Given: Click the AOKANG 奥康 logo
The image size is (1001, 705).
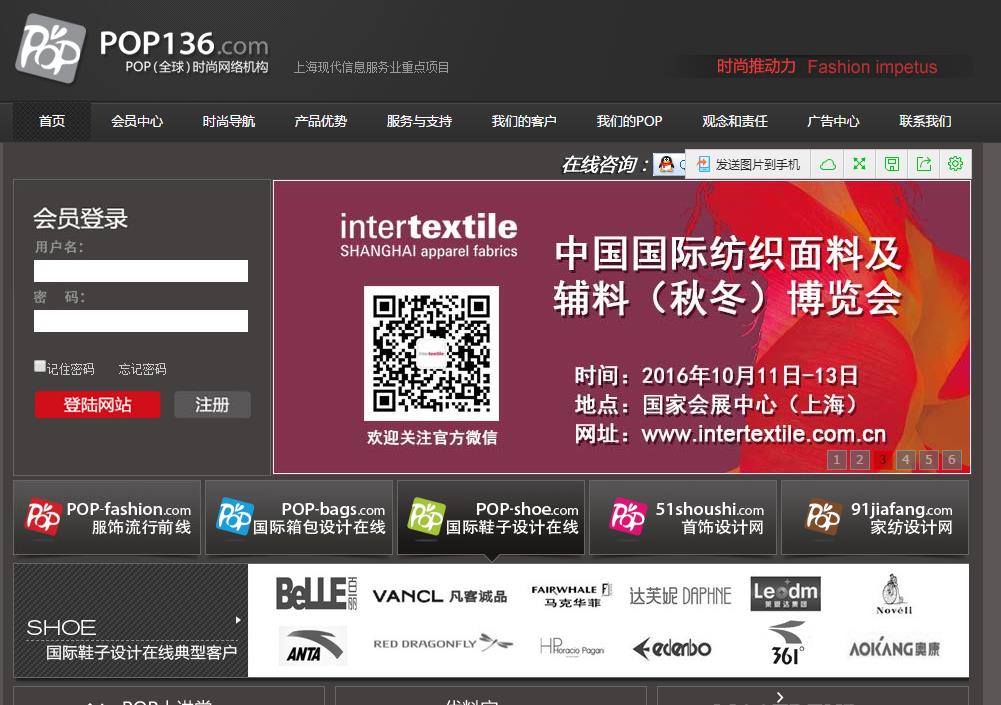Looking at the screenshot, I should click(894, 648).
